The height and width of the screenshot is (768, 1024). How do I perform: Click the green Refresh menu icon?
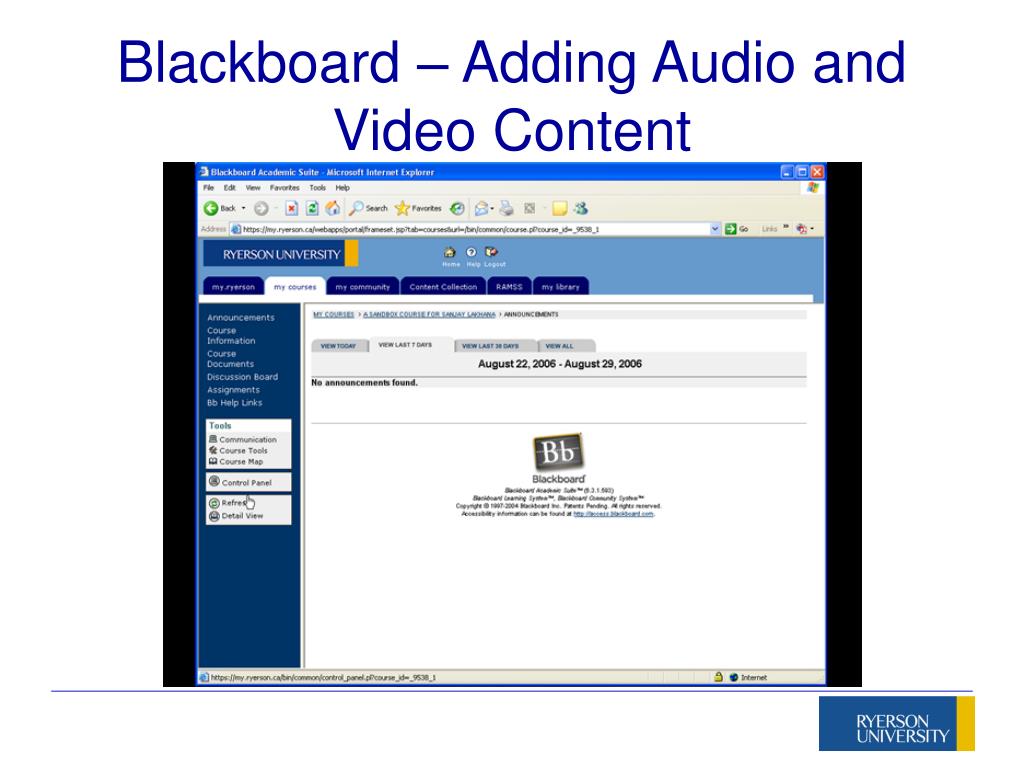[214, 503]
